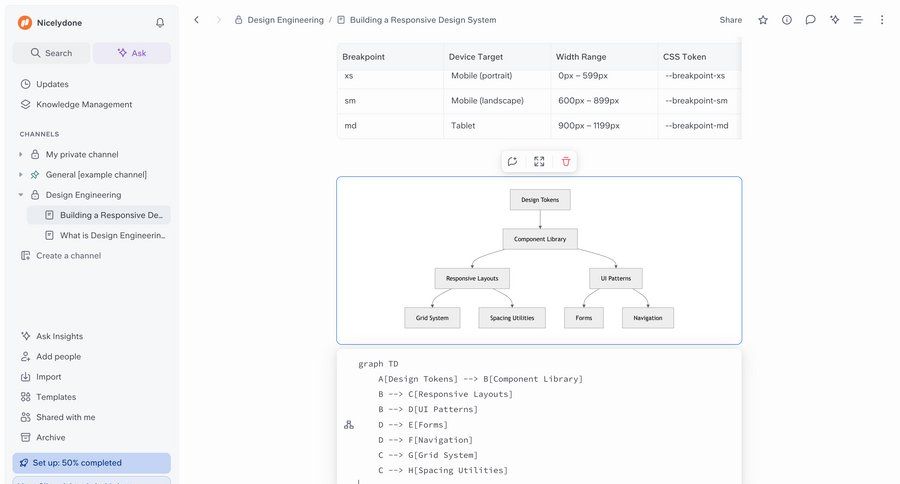The image size is (900, 484).
Task: Open the comments speech bubble icon
Action: point(811,20)
